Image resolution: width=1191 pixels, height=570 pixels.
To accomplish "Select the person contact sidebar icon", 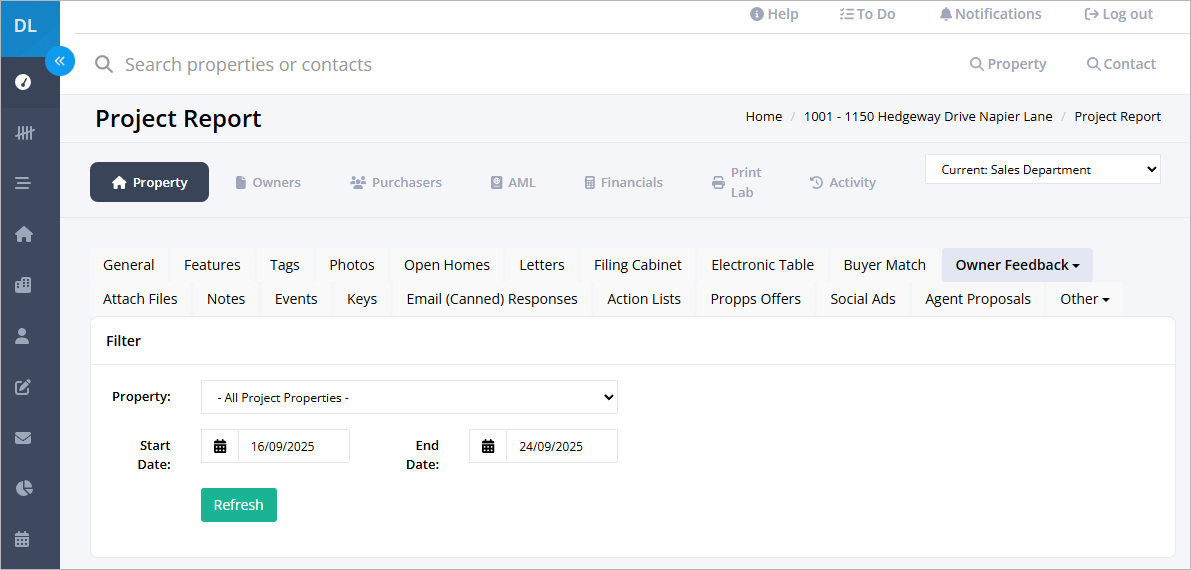I will (23, 336).
